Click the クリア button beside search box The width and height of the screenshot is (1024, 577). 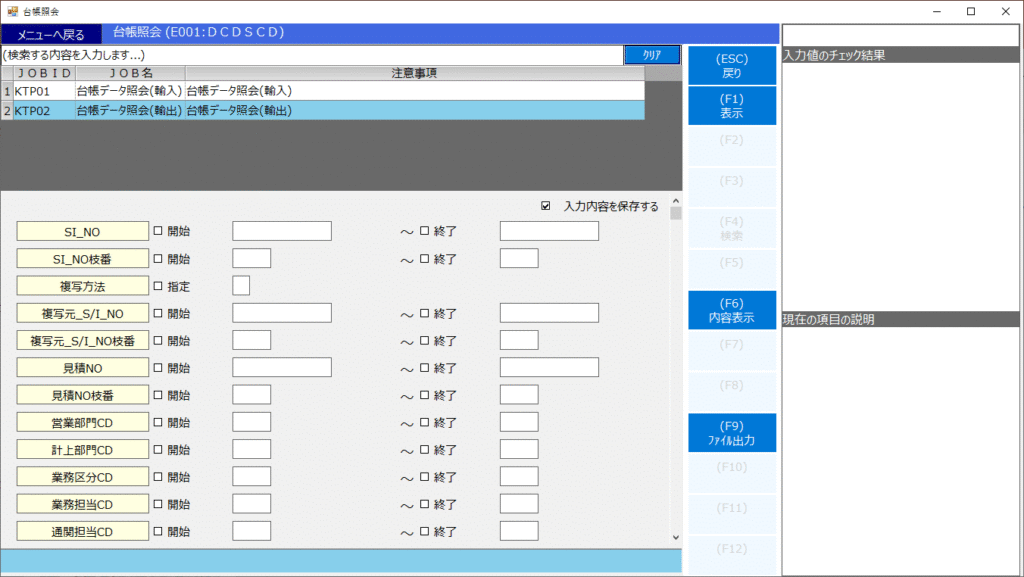pos(652,55)
